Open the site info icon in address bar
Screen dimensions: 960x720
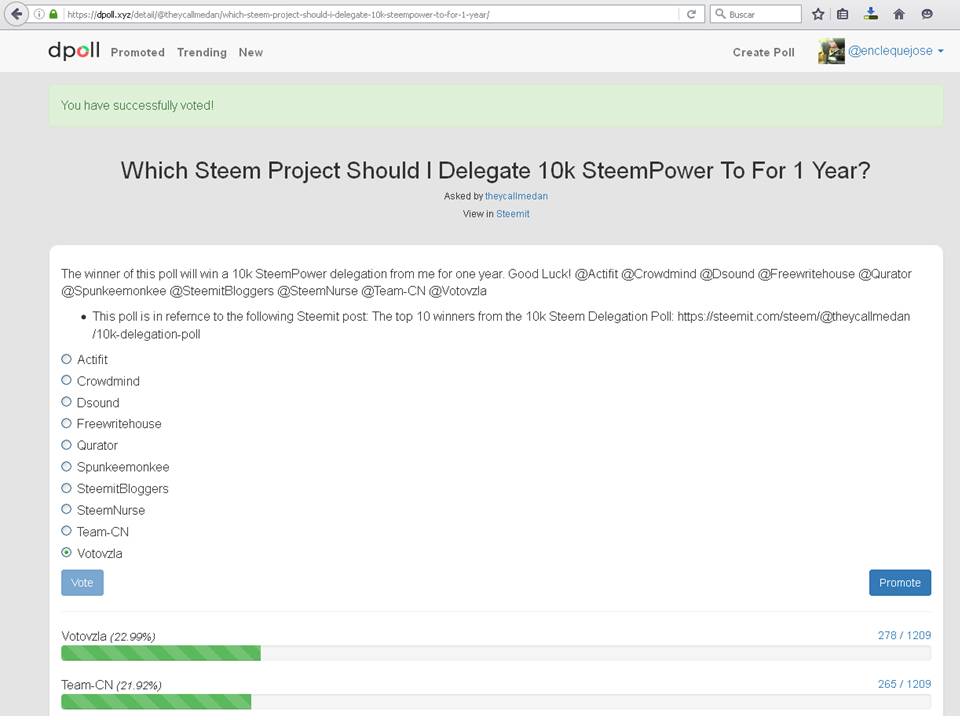click(39, 14)
